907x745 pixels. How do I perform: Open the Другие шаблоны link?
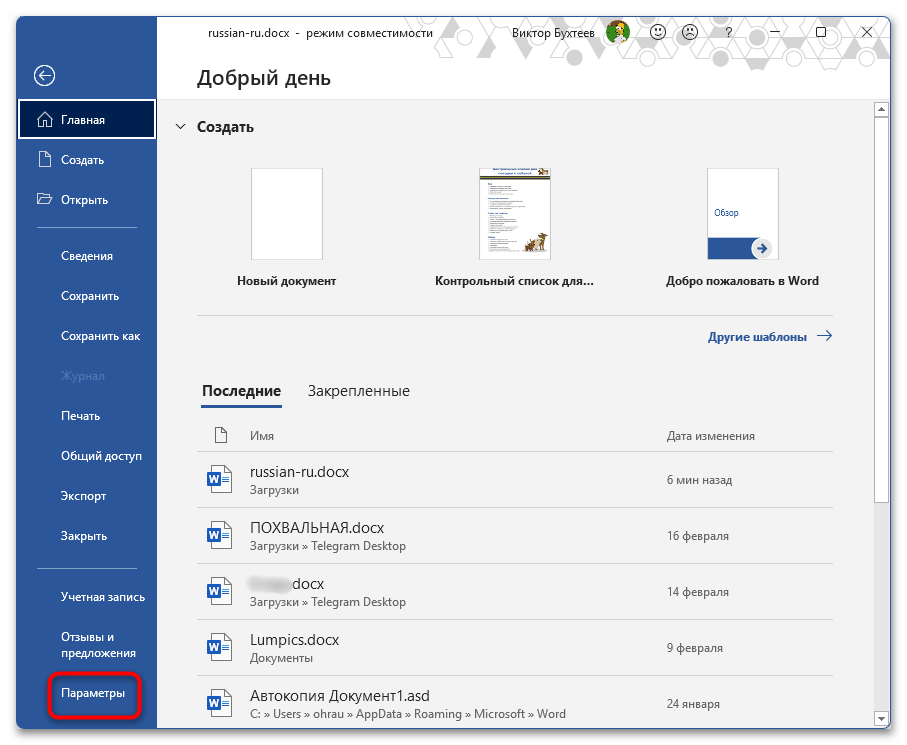tap(757, 337)
